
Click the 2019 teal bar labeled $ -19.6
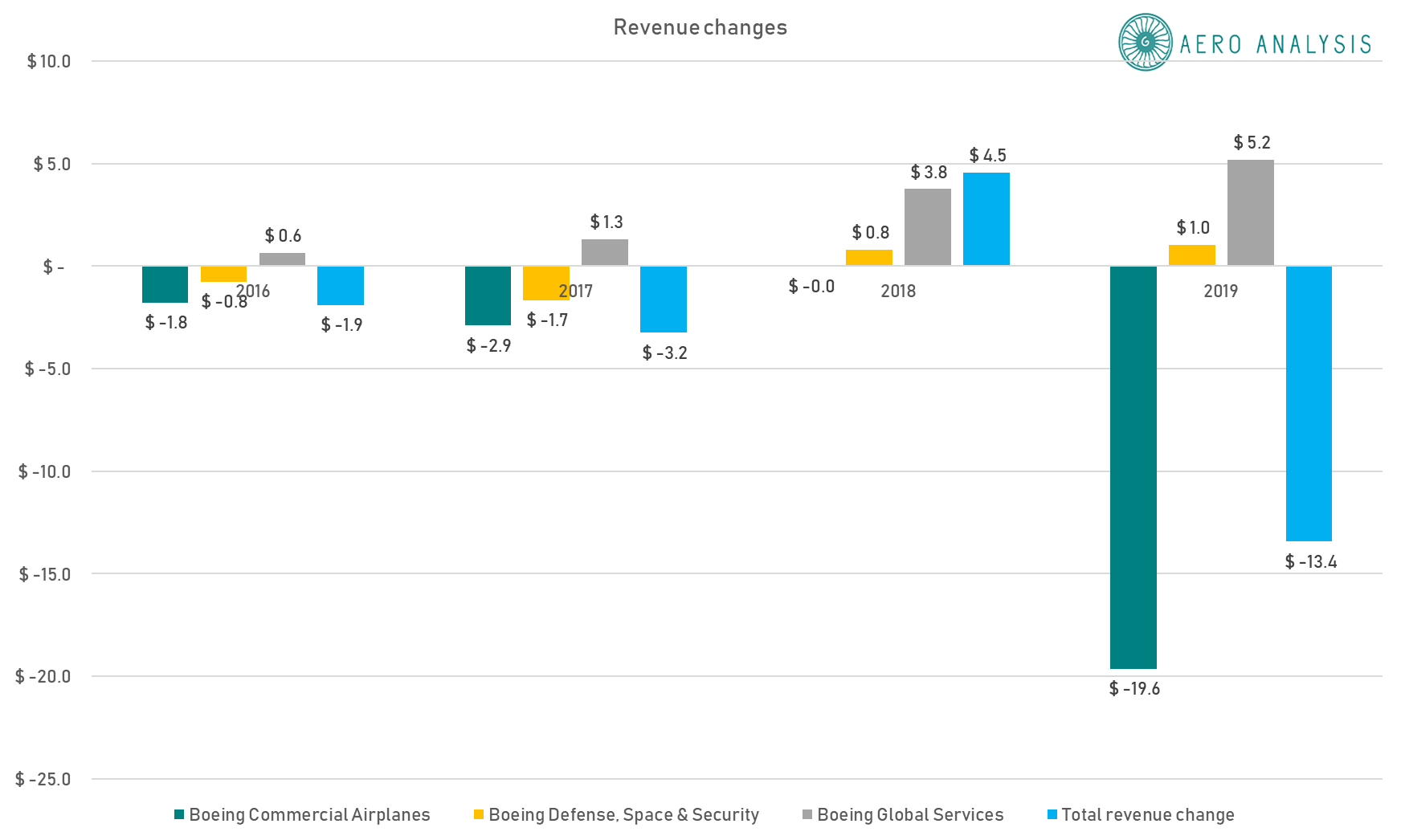1133,467
